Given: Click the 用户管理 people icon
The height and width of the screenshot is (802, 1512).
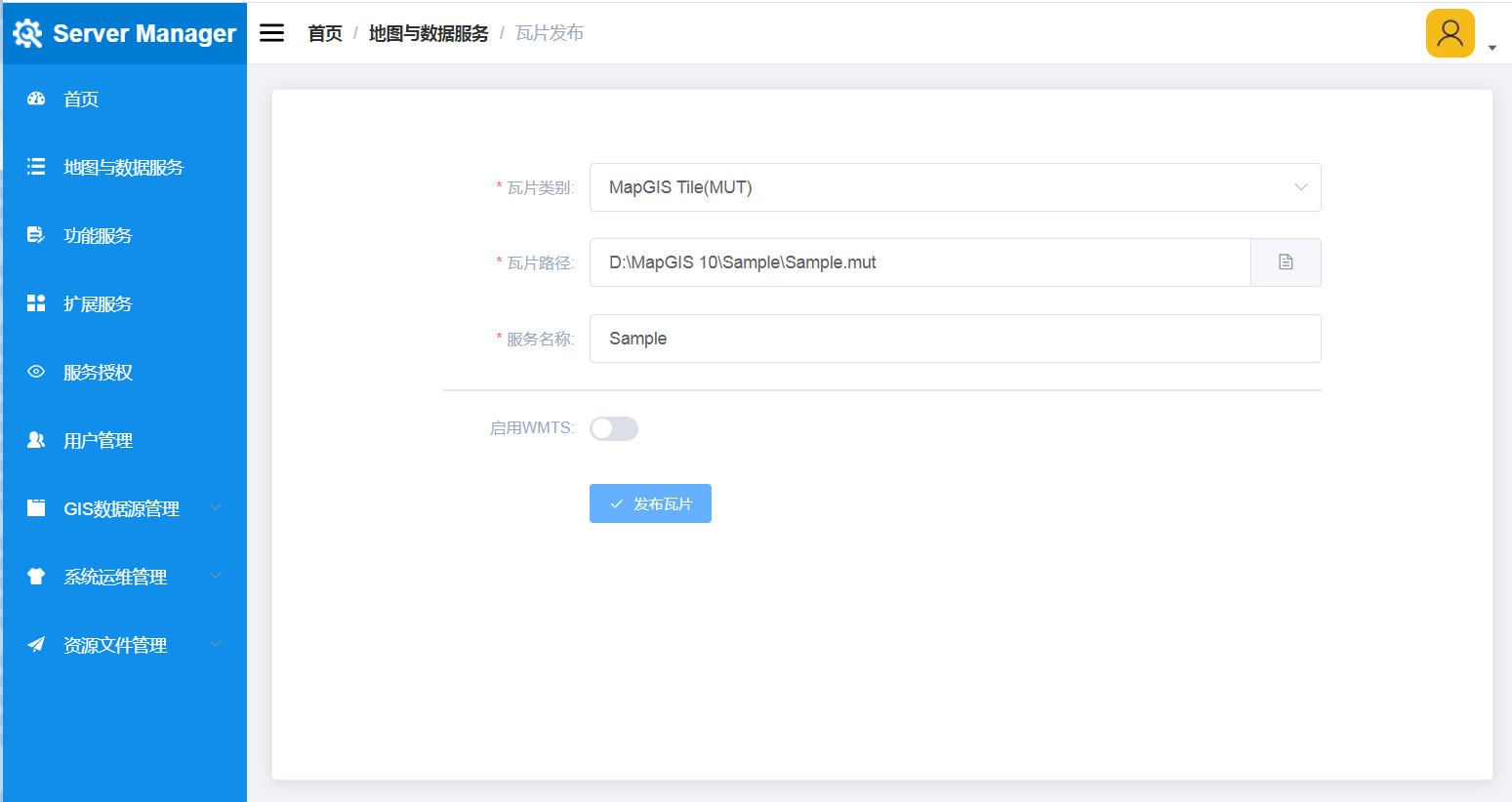Looking at the screenshot, I should point(36,440).
